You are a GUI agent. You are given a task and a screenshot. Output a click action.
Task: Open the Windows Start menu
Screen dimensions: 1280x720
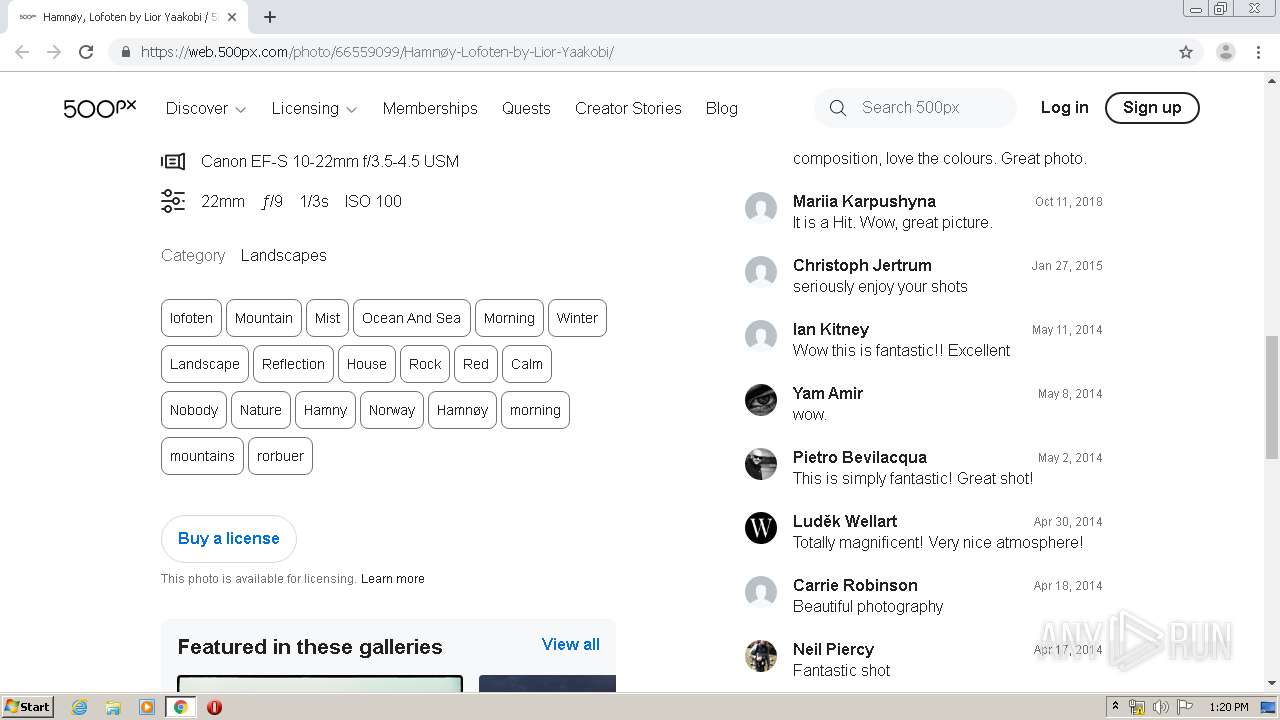coord(28,707)
